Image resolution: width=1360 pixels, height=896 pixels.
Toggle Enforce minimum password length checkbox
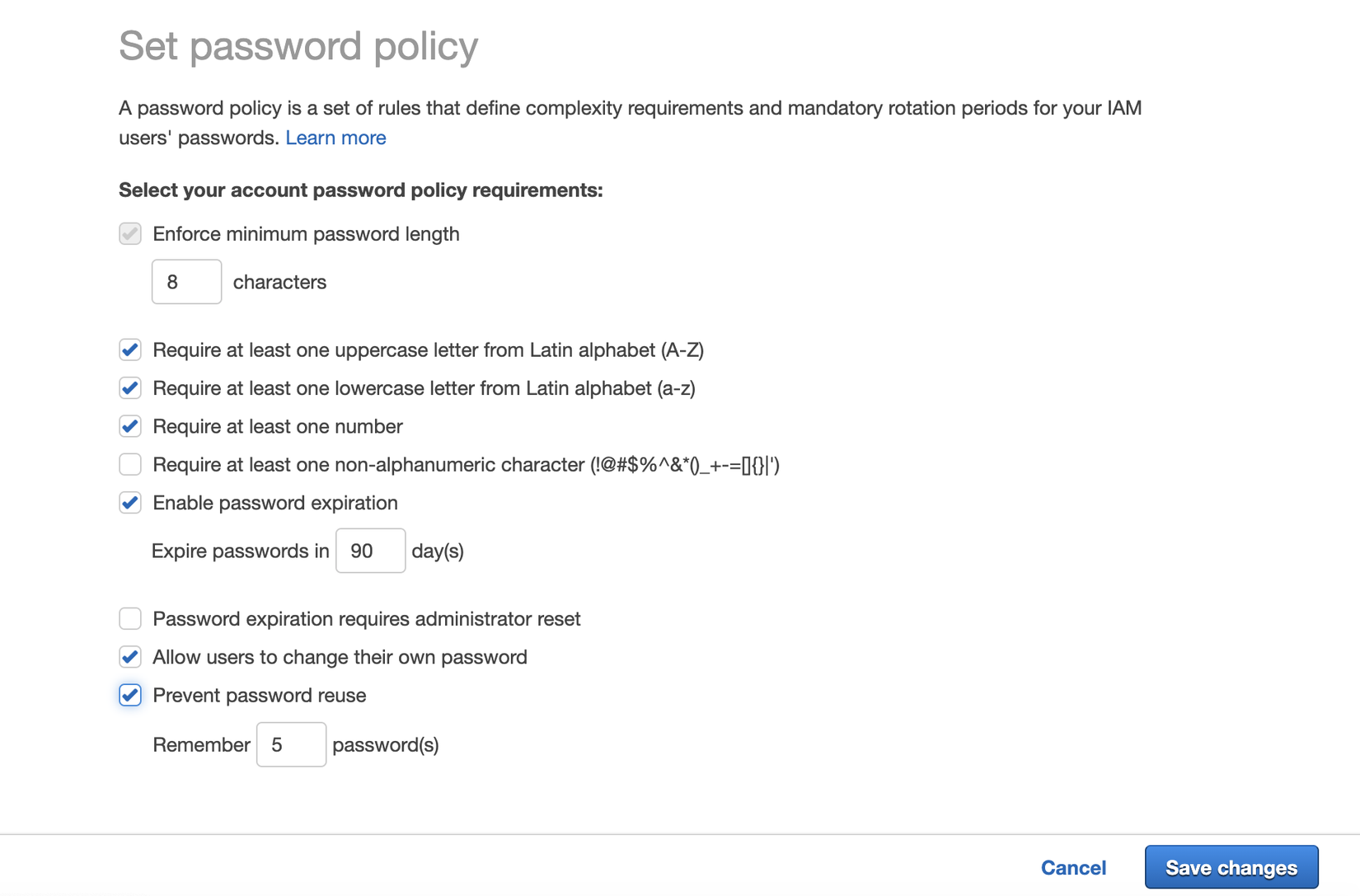click(130, 234)
